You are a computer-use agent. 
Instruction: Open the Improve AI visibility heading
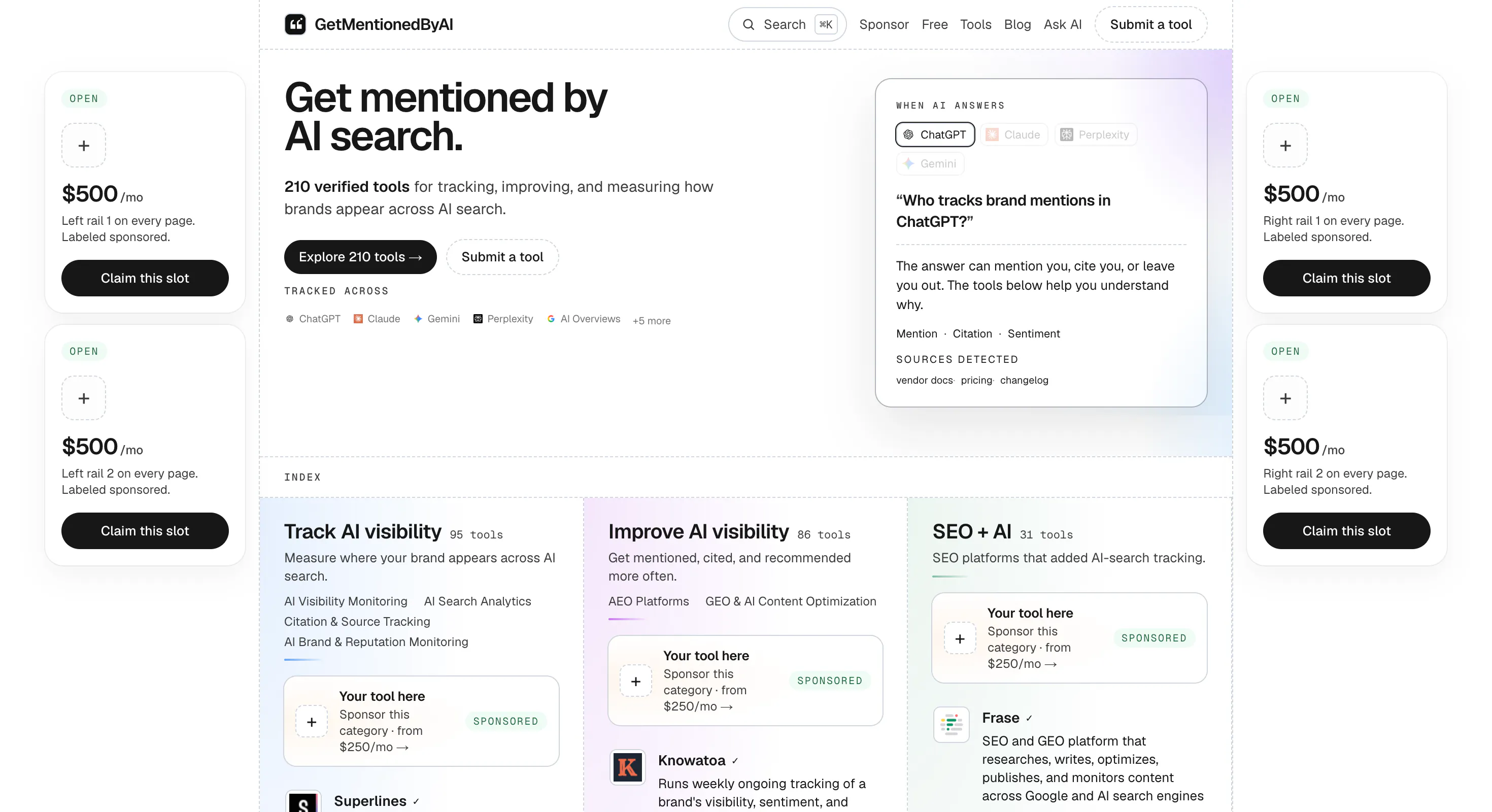coord(698,531)
